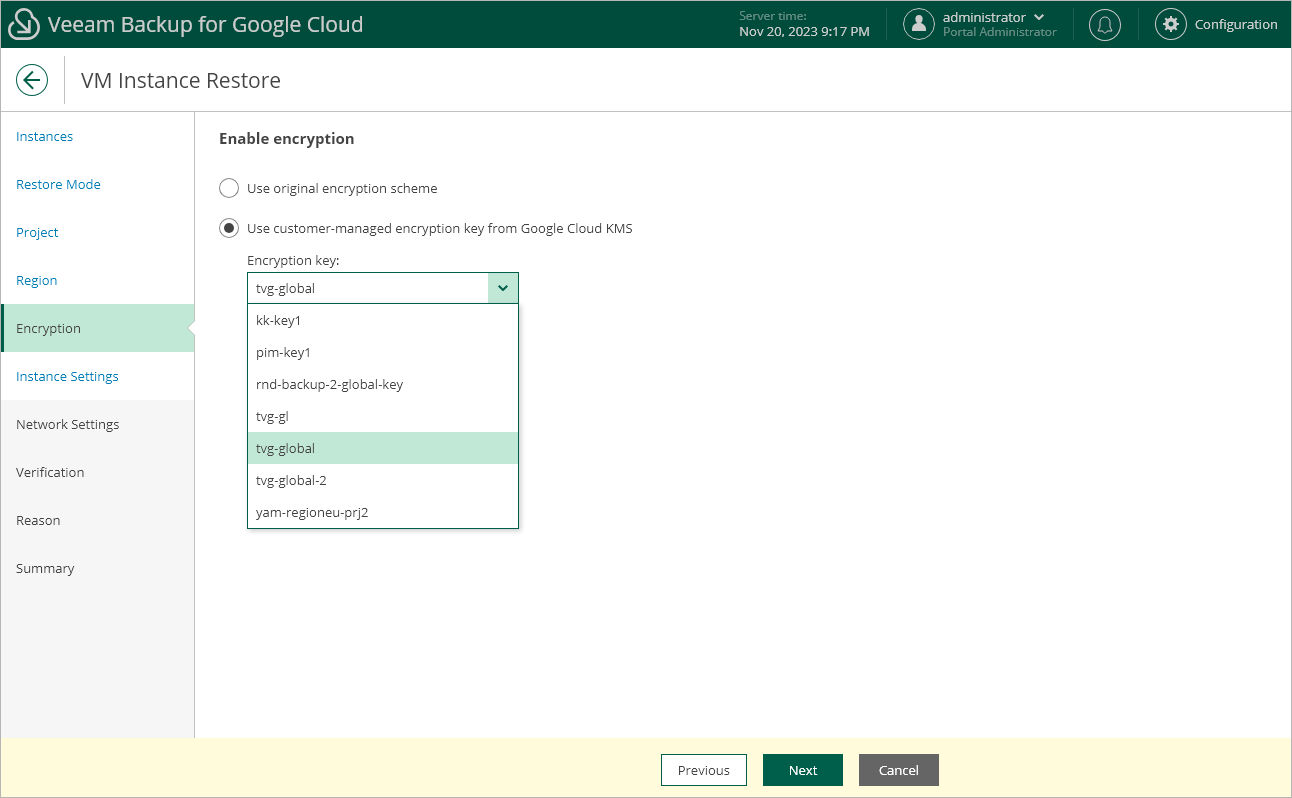
Task: Click the Next button
Action: pyautogui.click(x=803, y=770)
